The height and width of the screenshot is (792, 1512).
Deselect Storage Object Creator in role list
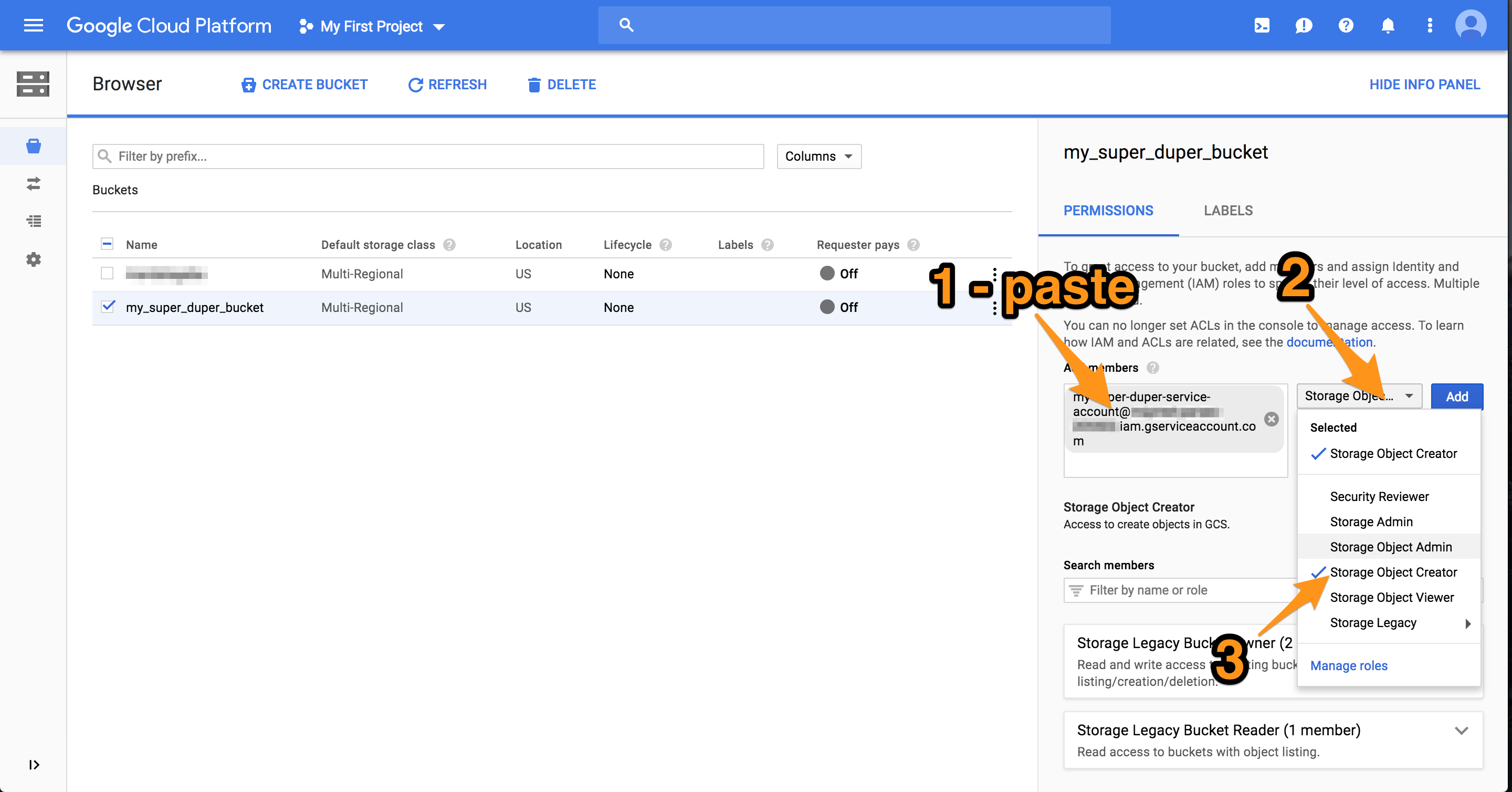coord(1389,572)
